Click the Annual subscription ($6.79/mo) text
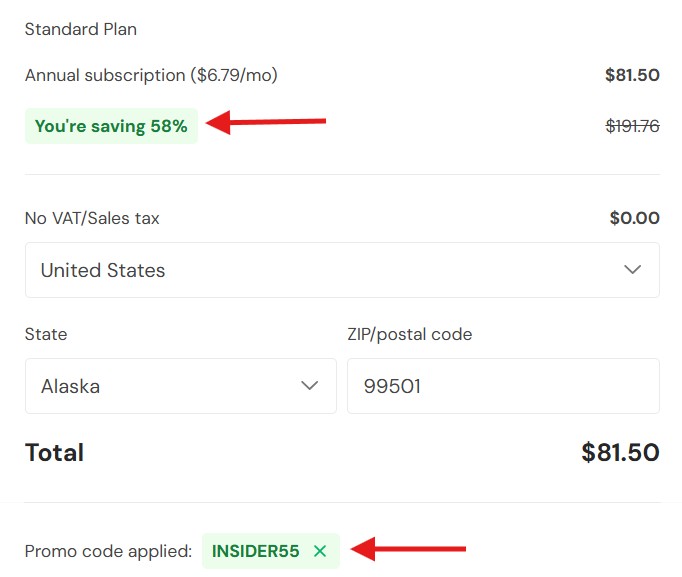682x577 pixels. [x=151, y=75]
